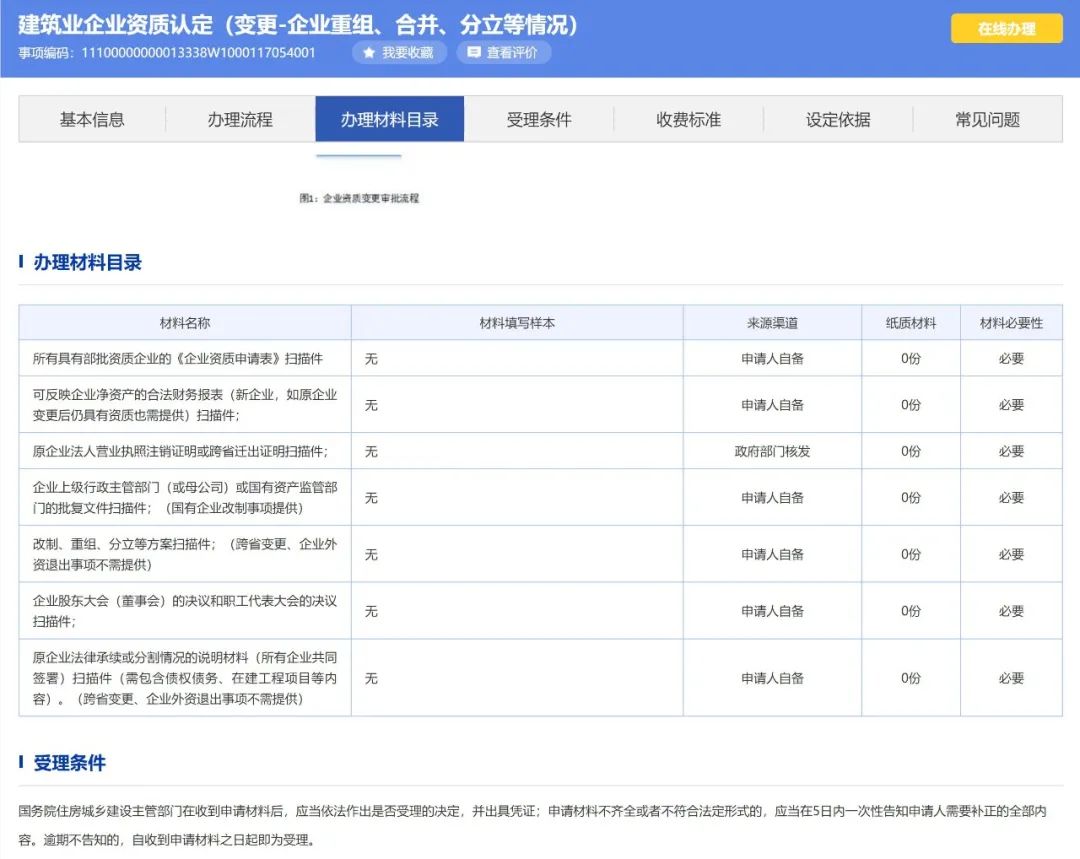
Task: Click 无 in the 股东大会决议 row
Action: tap(371, 611)
